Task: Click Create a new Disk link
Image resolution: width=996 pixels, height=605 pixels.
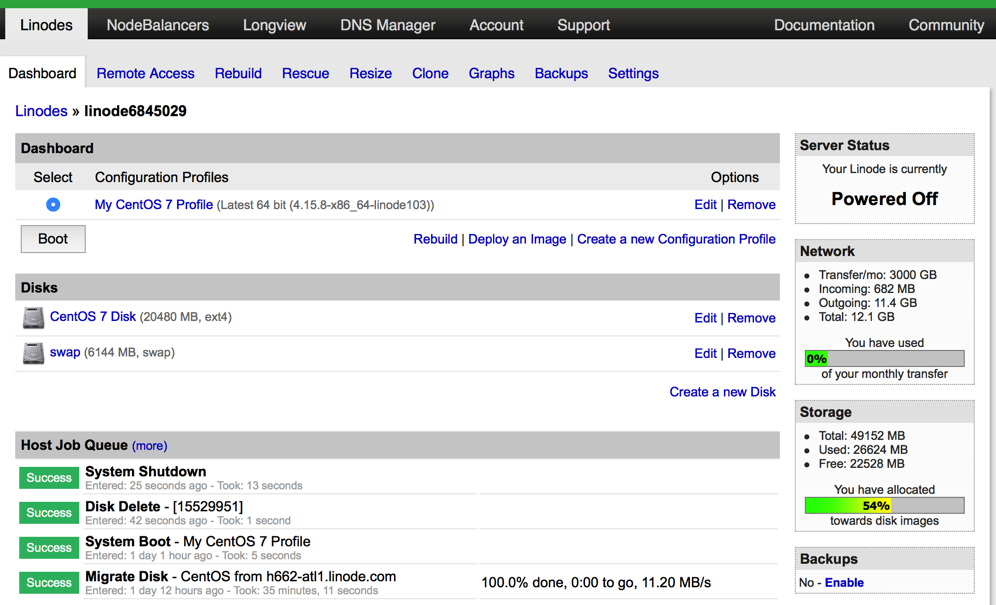Action: click(x=722, y=392)
